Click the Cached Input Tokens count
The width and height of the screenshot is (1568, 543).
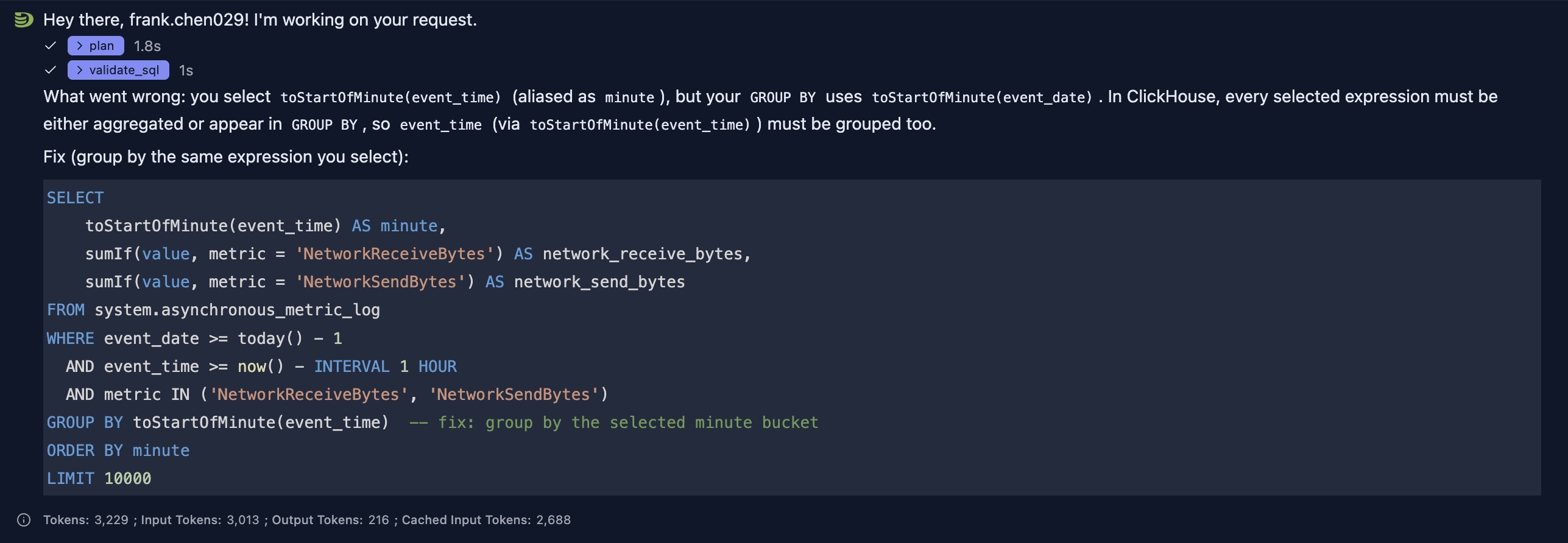pos(553,520)
